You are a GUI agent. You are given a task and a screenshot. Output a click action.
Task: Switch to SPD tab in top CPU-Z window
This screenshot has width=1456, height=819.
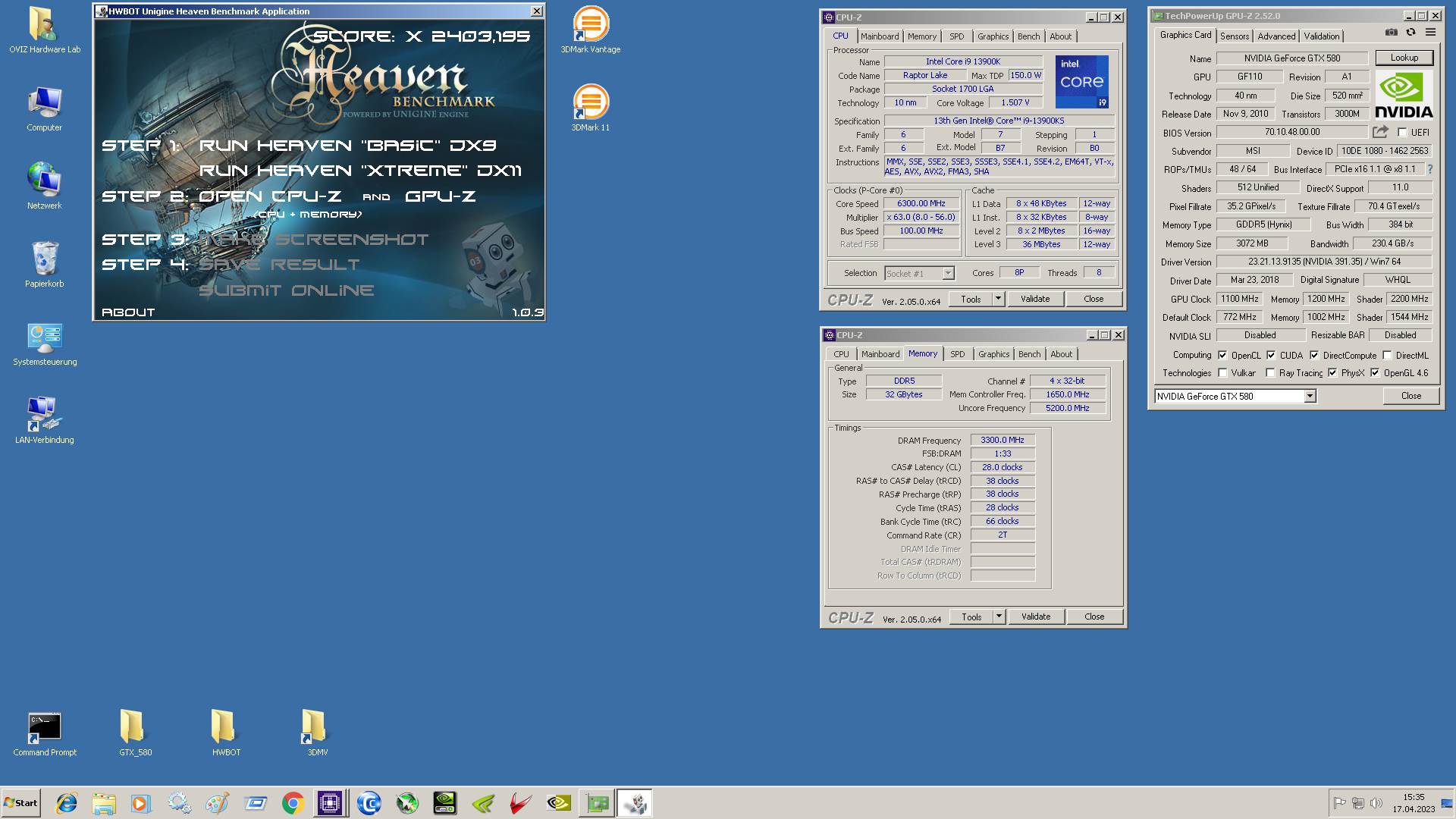coord(957,36)
